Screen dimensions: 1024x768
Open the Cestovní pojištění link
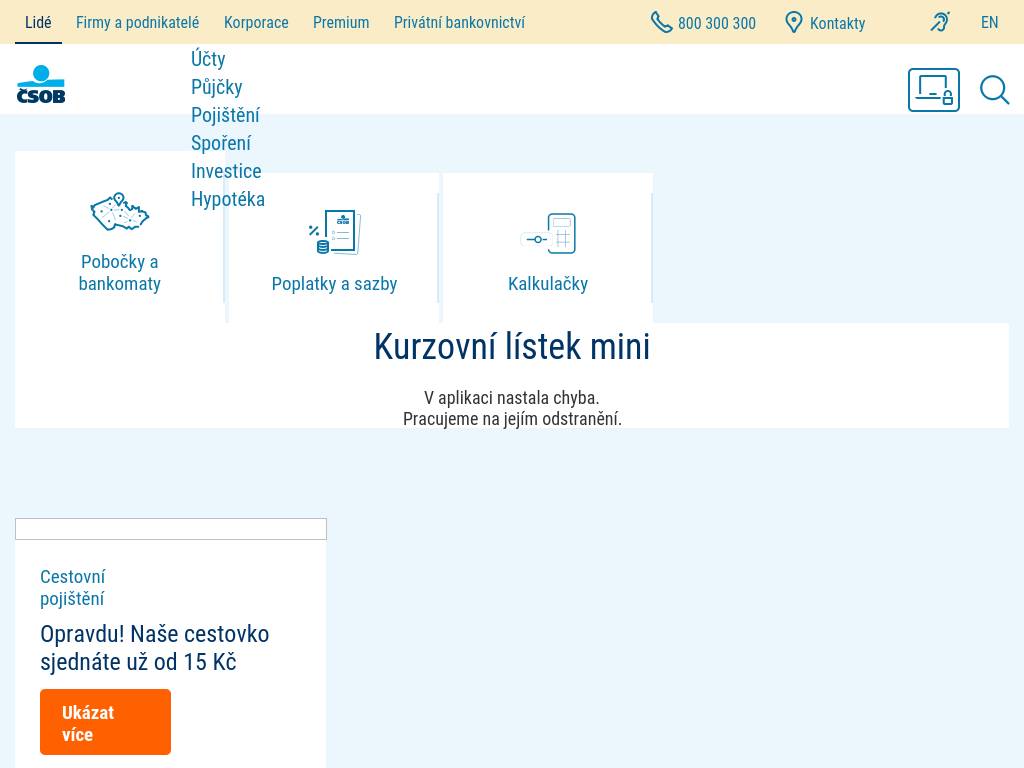(x=72, y=587)
